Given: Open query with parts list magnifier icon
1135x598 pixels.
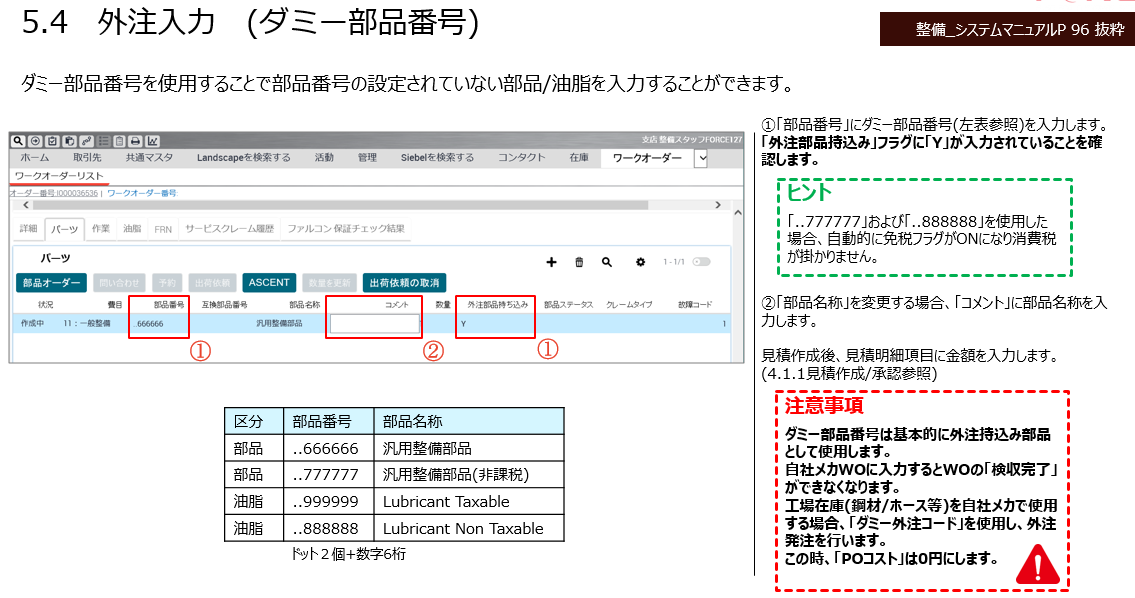Looking at the screenshot, I should (607, 262).
